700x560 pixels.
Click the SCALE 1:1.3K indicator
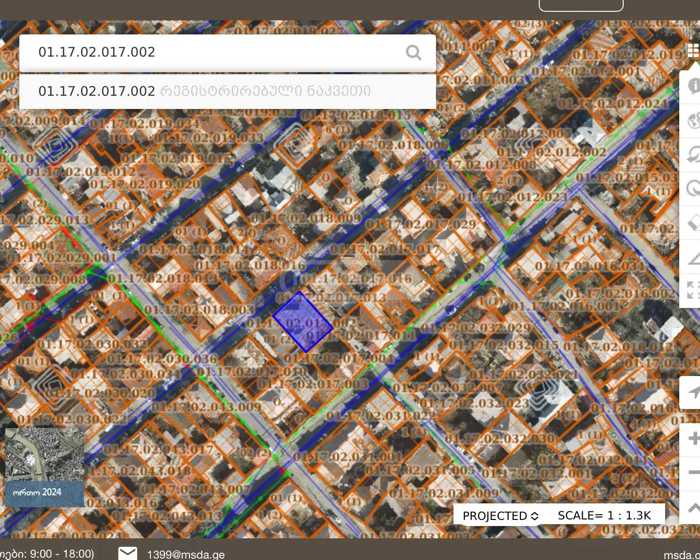click(x=604, y=515)
